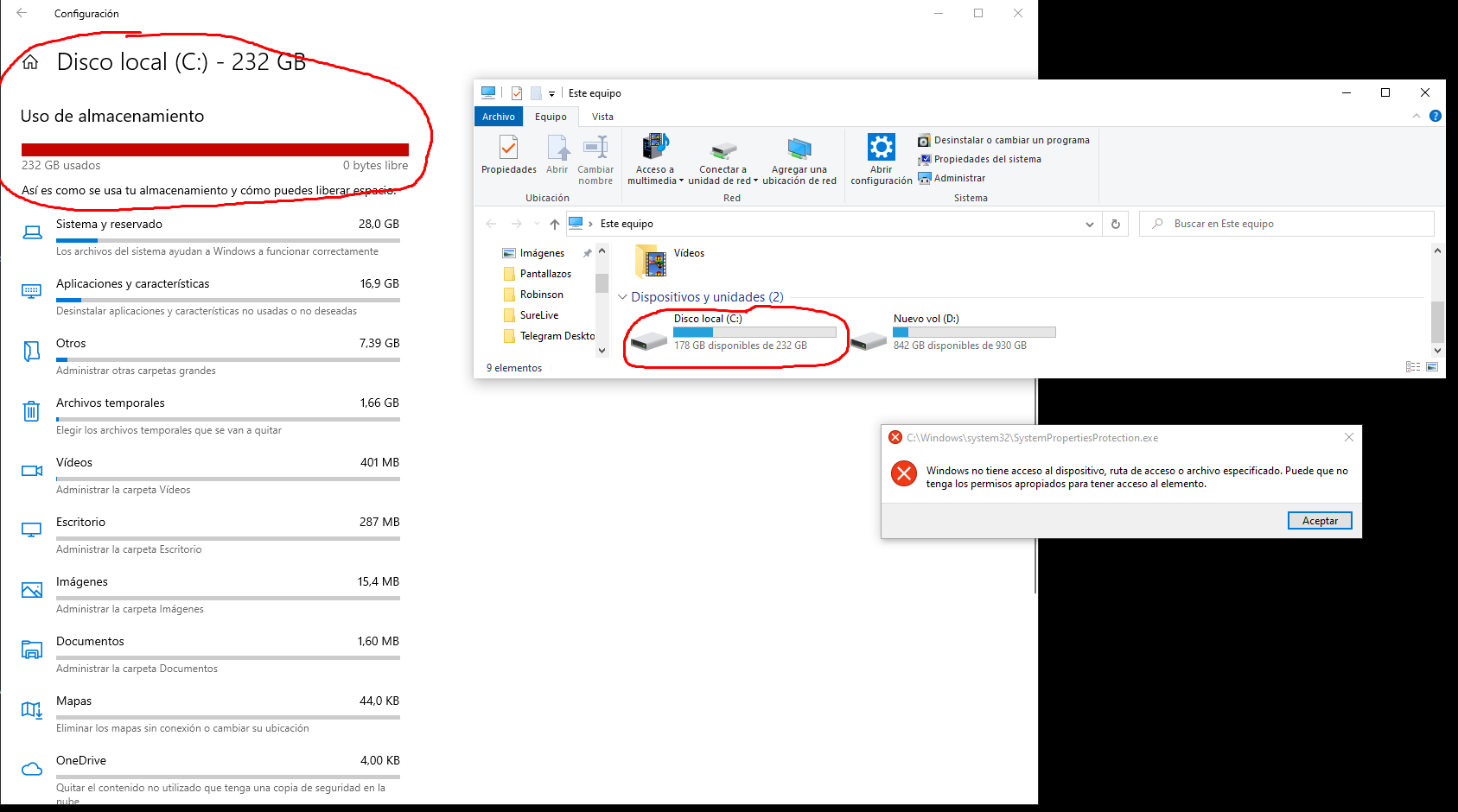Collapse the Dispositivos y unidades group

pyautogui.click(x=622, y=297)
